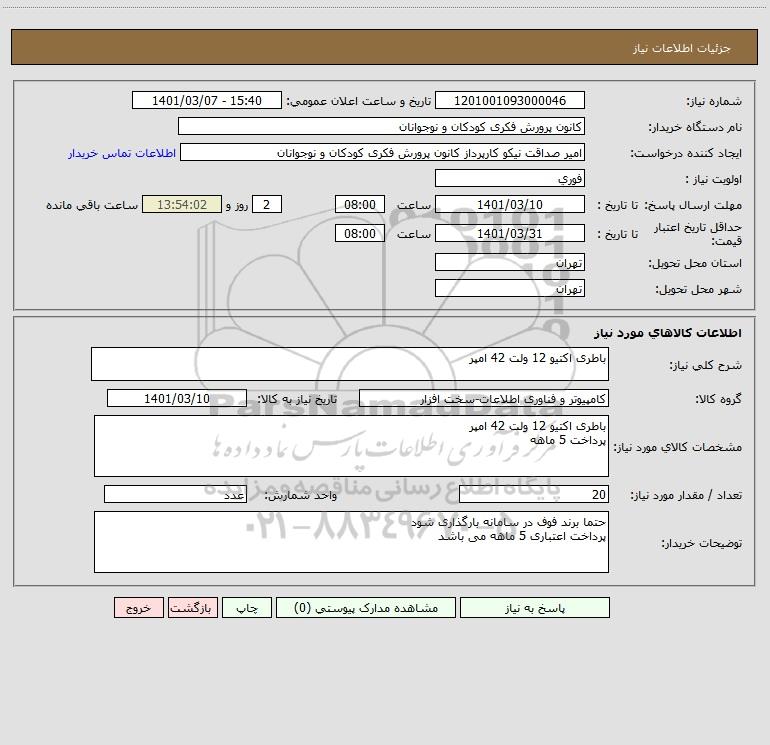Screen dimensions: 770x745
Task: Click the announcement date field 1401/03/07 - 15:40
Action: pos(207,100)
